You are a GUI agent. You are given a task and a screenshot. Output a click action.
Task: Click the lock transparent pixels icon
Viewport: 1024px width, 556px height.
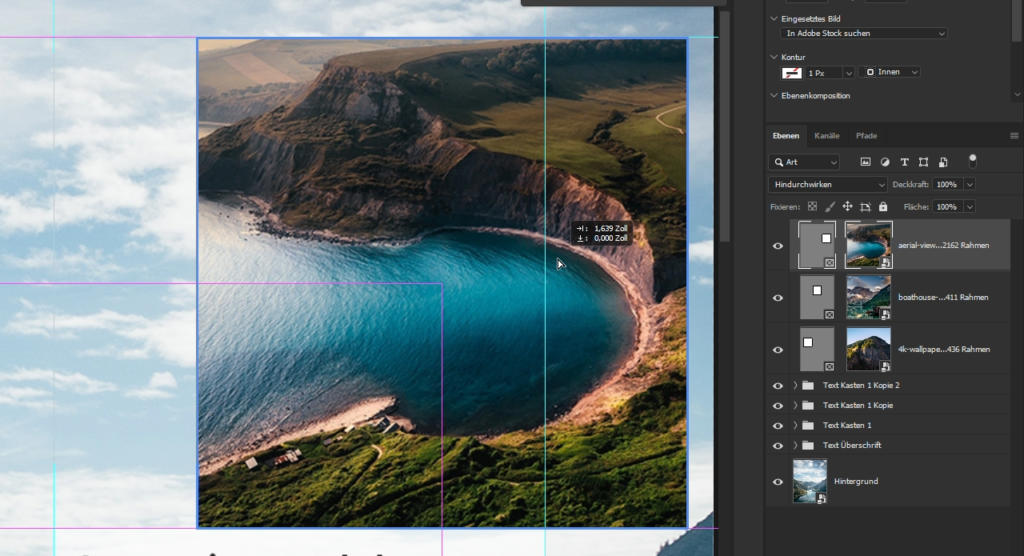point(813,207)
